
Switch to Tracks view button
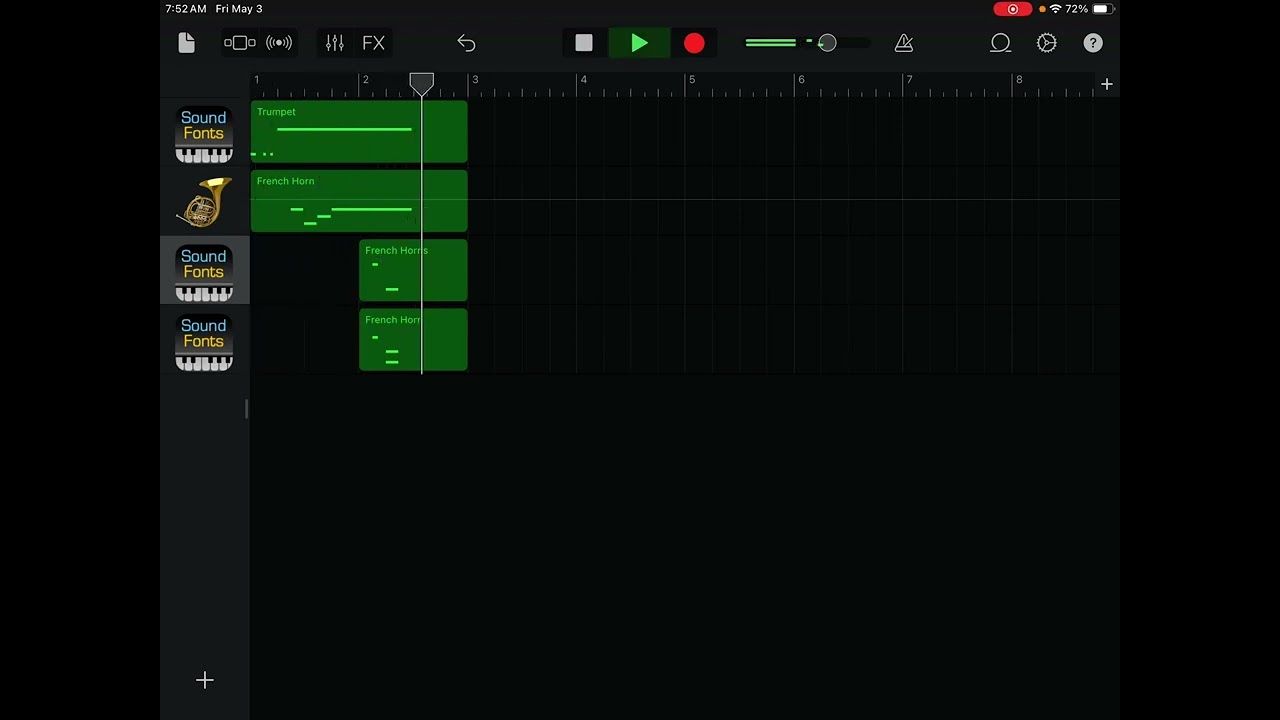[240, 43]
